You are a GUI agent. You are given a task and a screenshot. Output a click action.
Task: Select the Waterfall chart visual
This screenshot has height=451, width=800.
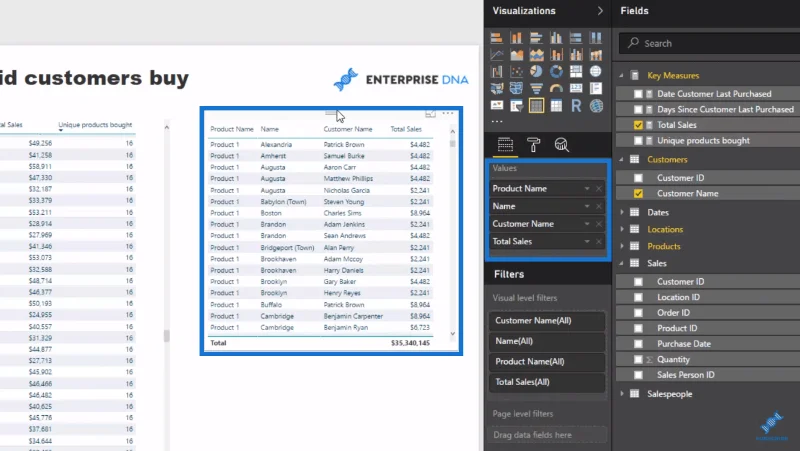point(496,71)
